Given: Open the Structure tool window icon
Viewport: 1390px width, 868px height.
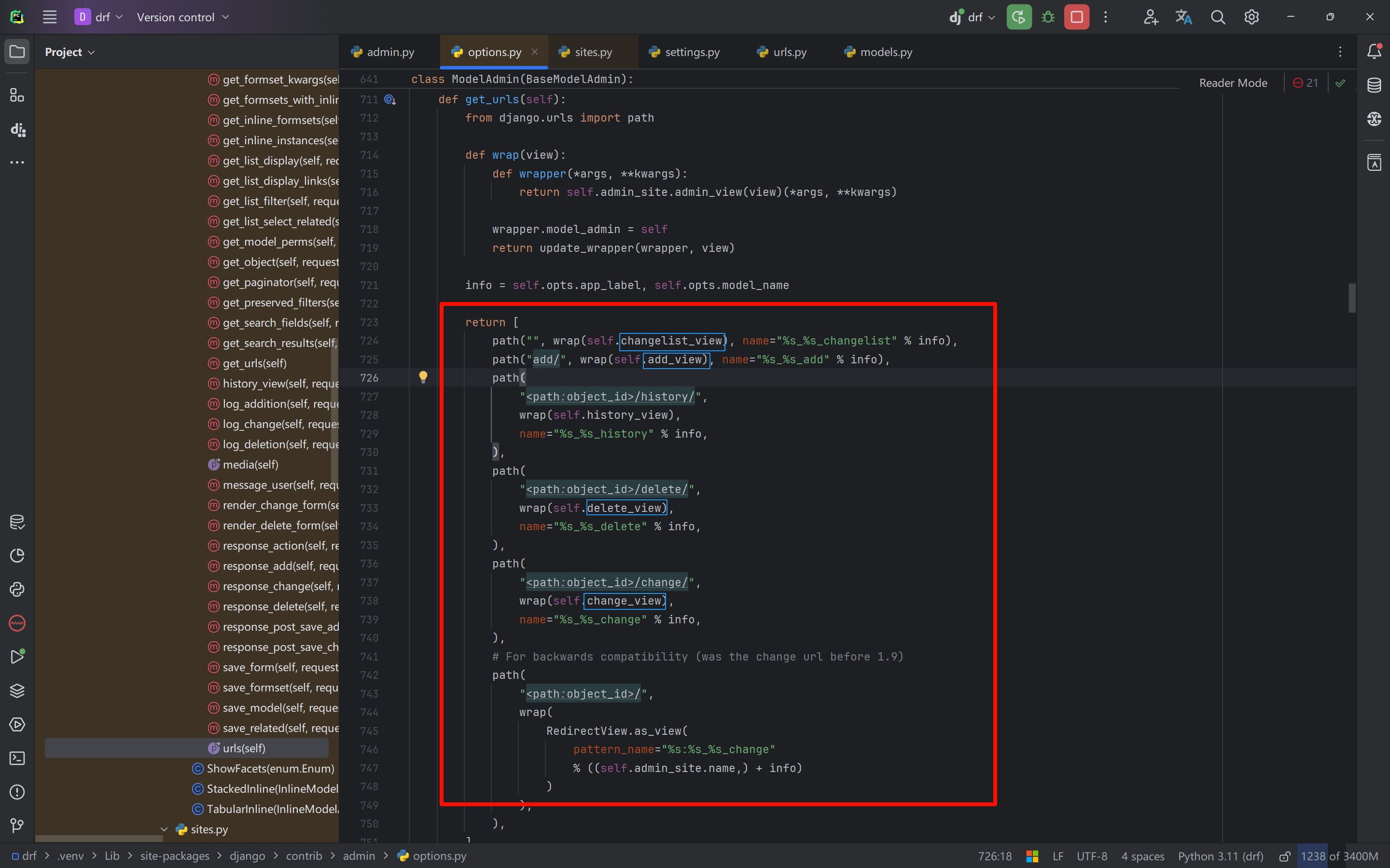Looking at the screenshot, I should [x=17, y=96].
